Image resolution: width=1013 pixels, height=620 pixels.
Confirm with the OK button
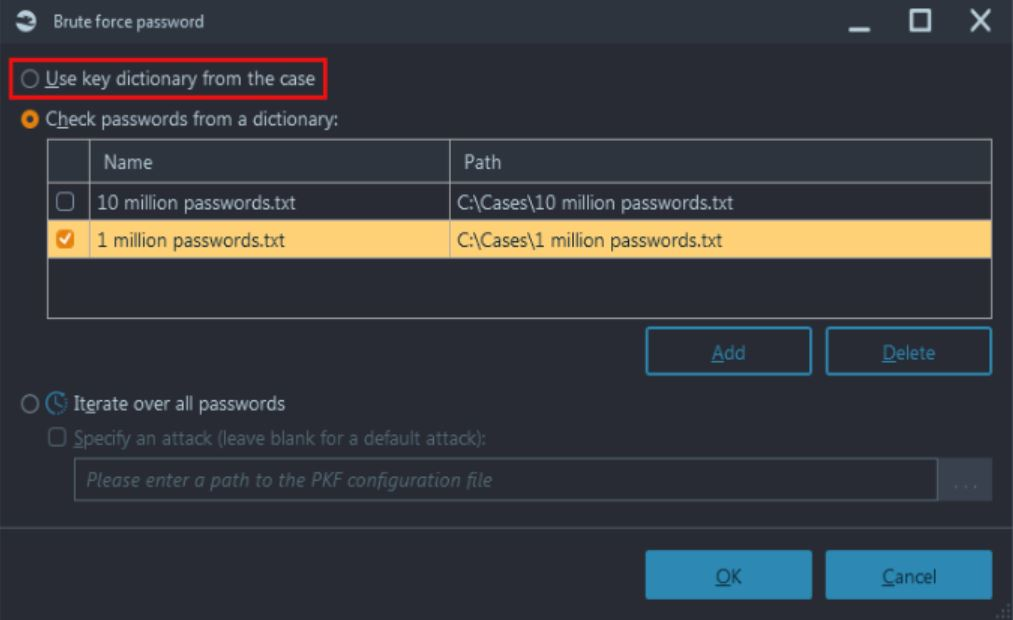click(728, 576)
